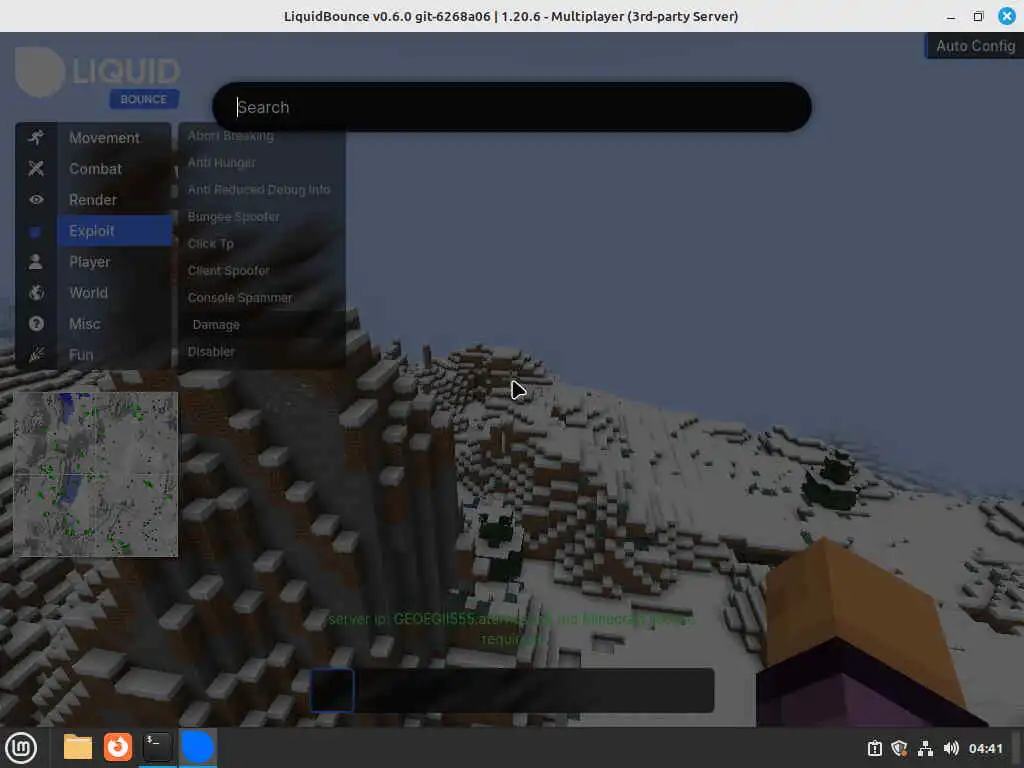Enable the Click Tp module
This screenshot has width=1024, height=768.
click(262, 244)
